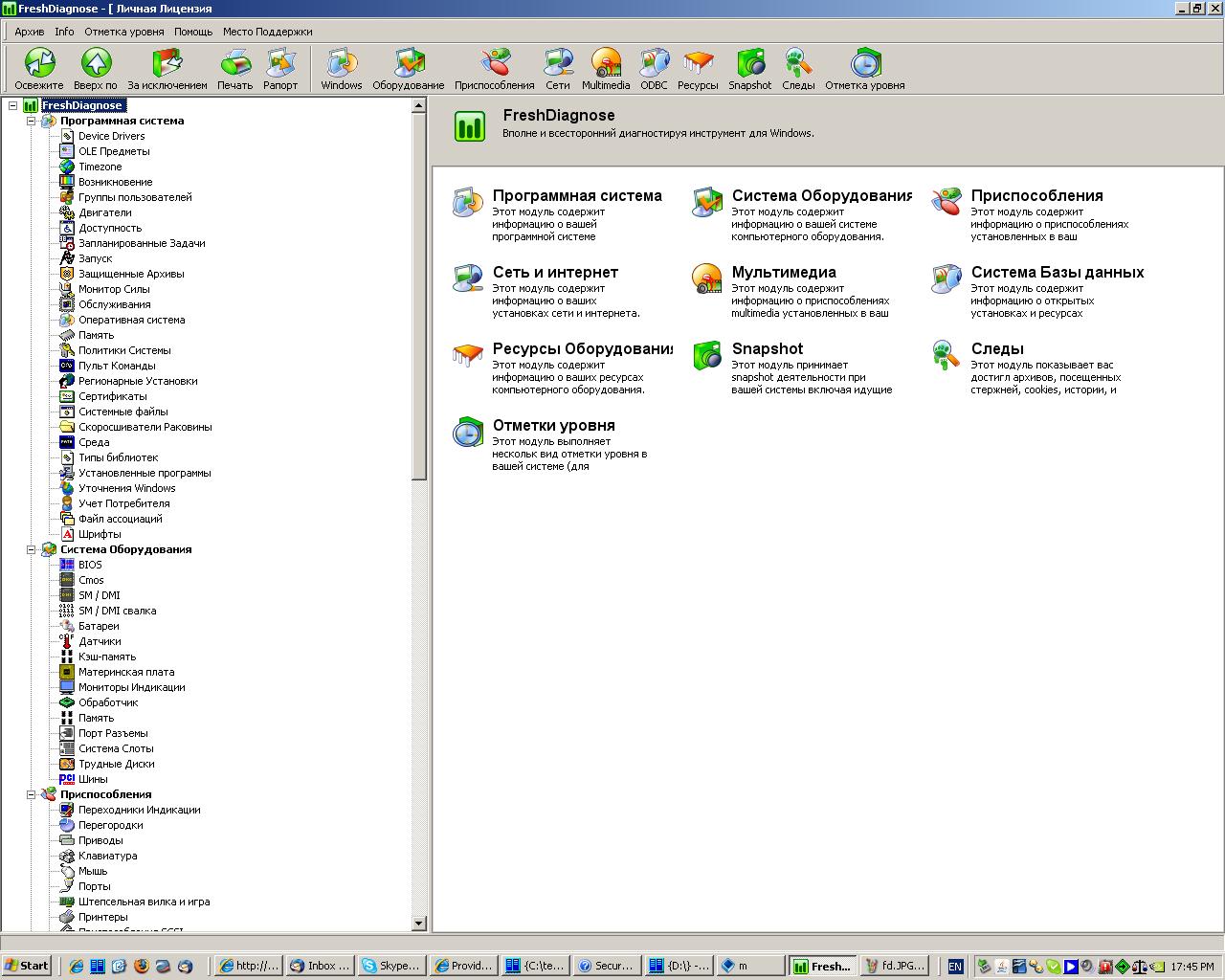This screenshot has width=1225, height=980.
Task: Click the Start button on taskbar
Action: 27,966
